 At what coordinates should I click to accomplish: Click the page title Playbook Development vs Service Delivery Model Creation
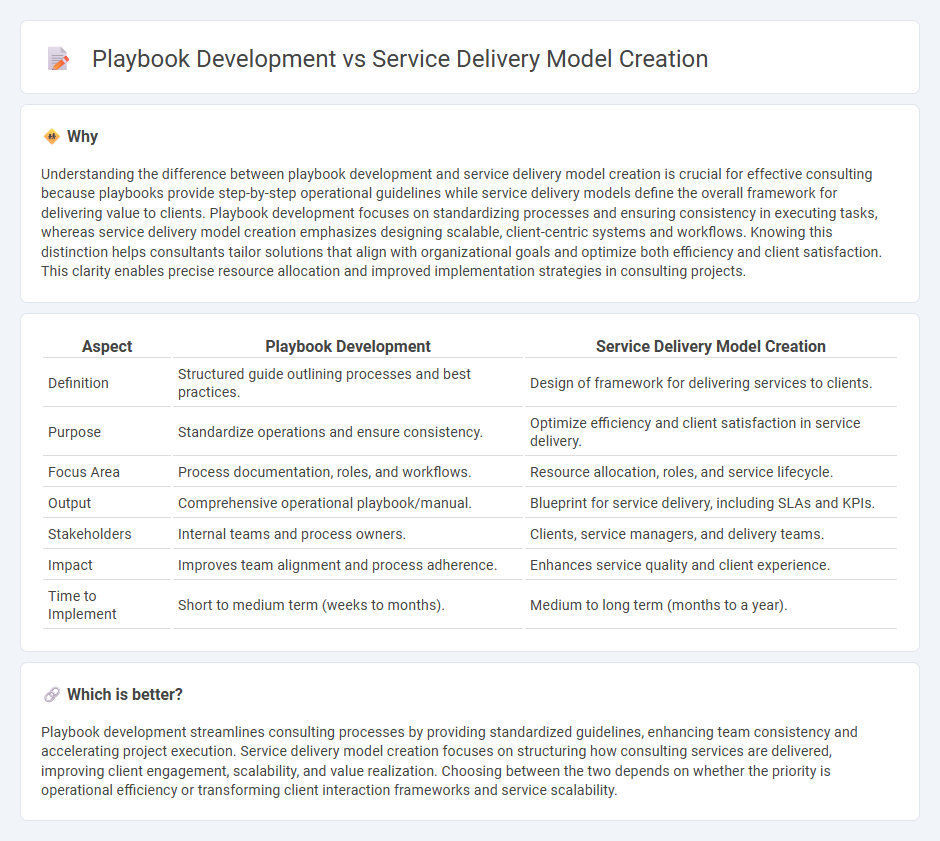(400, 59)
